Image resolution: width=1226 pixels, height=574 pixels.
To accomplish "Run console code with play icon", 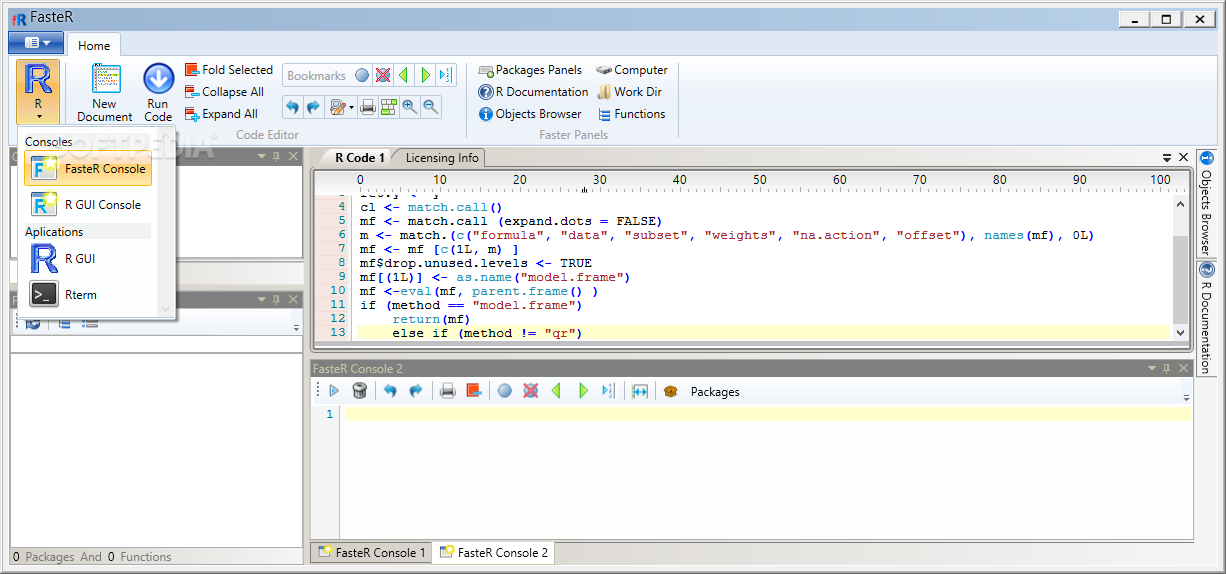I will (x=334, y=391).
